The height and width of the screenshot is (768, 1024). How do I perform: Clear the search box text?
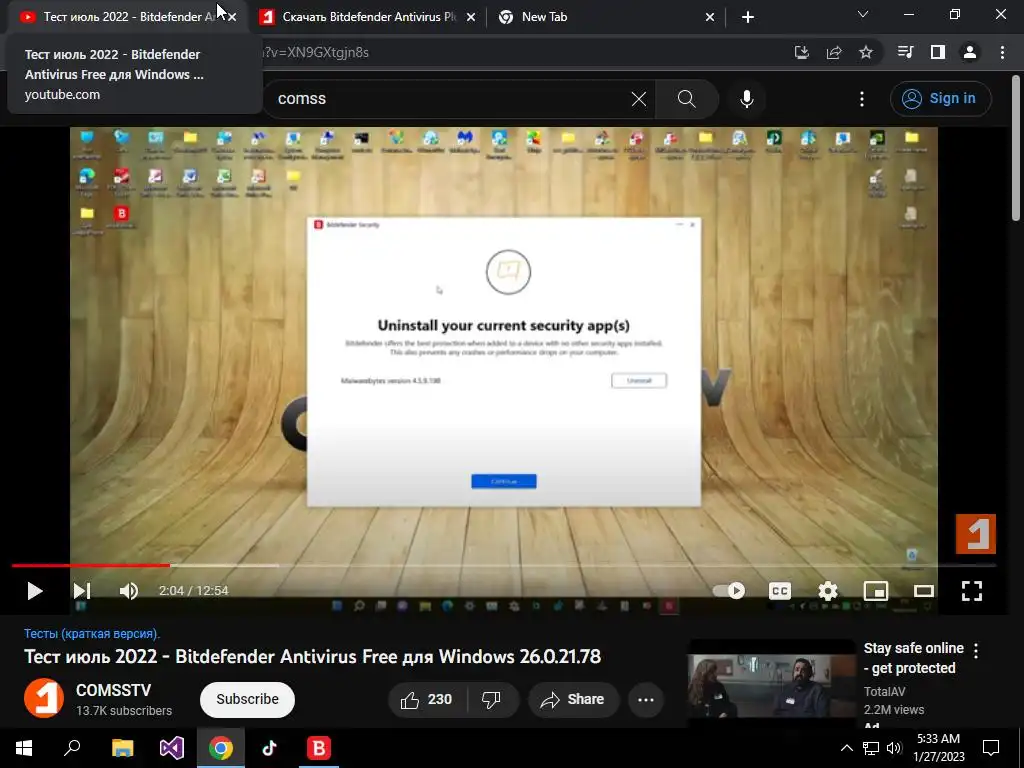pos(639,99)
